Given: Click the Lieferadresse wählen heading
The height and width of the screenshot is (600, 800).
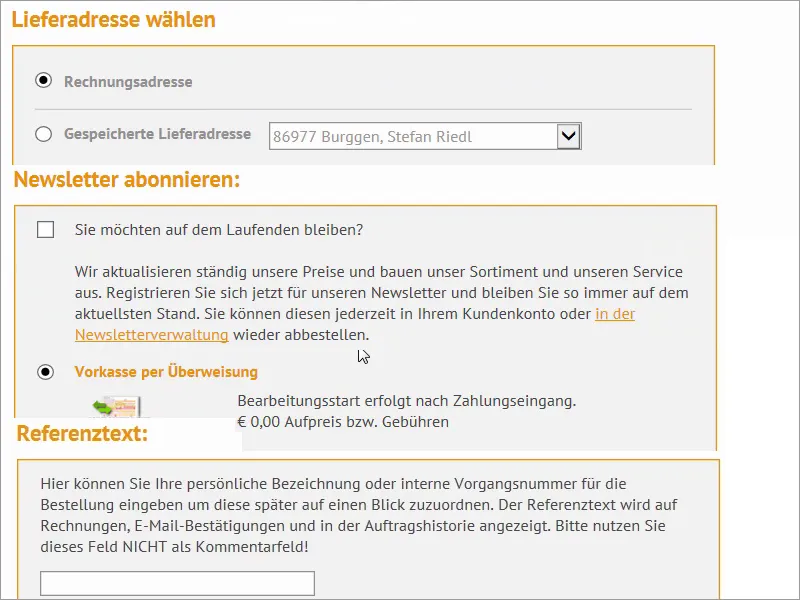Looking at the screenshot, I should (x=114, y=19).
